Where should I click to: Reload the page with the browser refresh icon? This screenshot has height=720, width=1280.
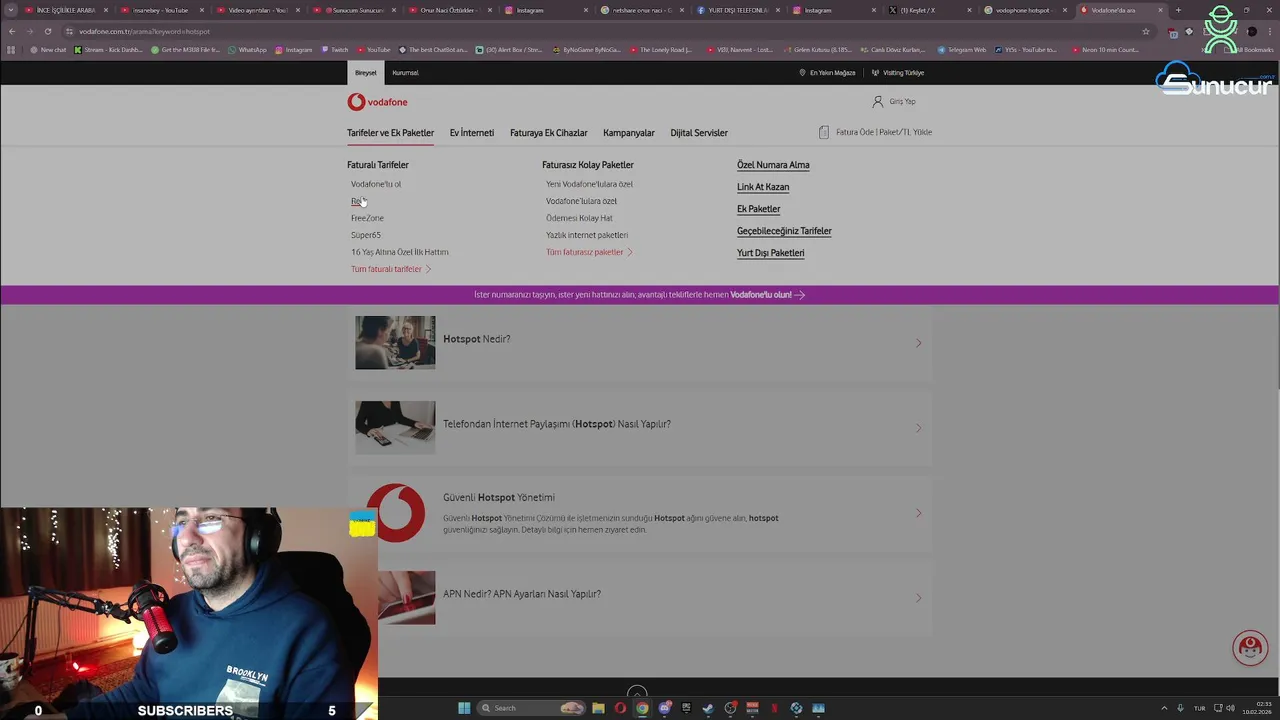(x=47, y=31)
